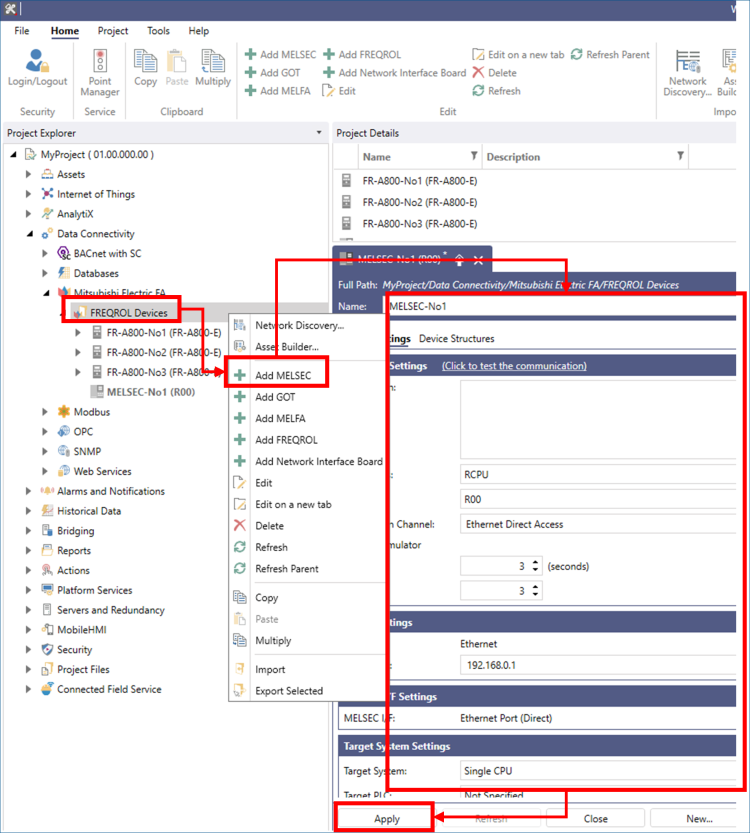Expand the Internet of Things node

click(x=29, y=194)
